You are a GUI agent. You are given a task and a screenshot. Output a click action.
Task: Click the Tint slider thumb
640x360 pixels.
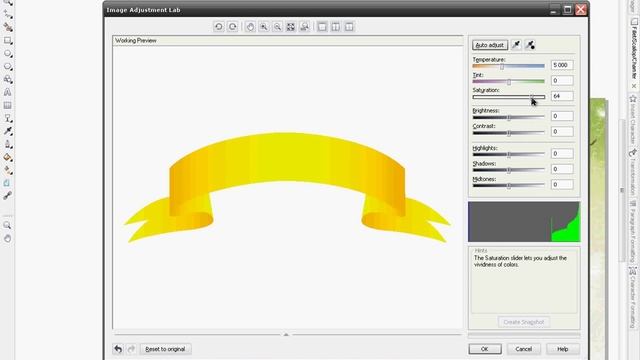(x=509, y=82)
